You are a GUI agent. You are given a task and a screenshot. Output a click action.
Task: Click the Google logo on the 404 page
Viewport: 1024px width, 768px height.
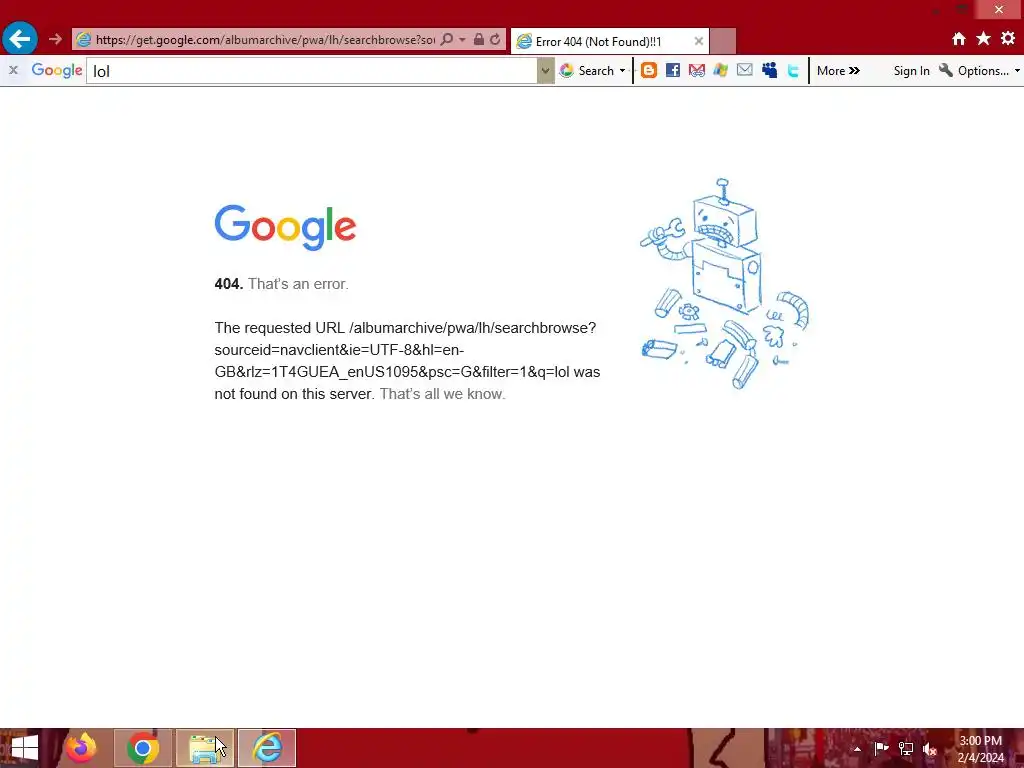point(285,227)
